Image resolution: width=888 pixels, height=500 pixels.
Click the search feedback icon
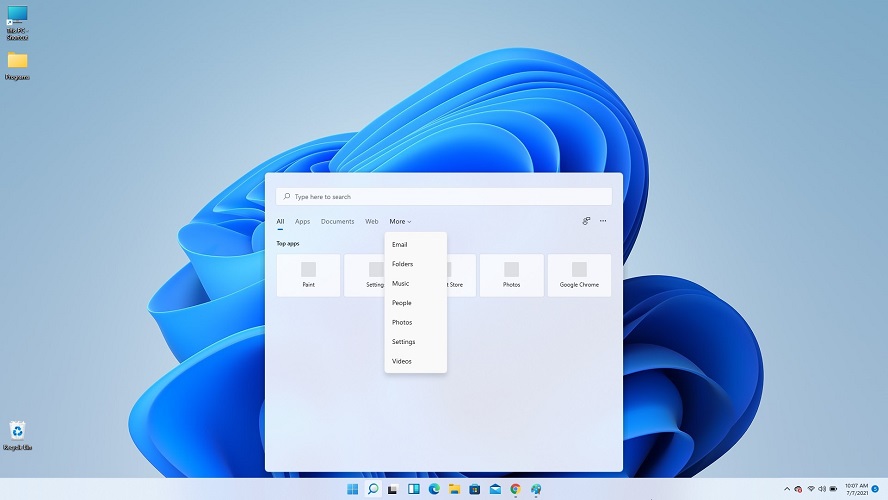coord(586,221)
